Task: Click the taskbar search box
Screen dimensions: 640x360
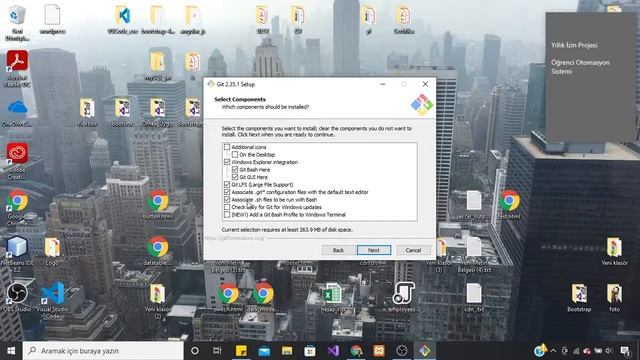Action: (x=103, y=351)
